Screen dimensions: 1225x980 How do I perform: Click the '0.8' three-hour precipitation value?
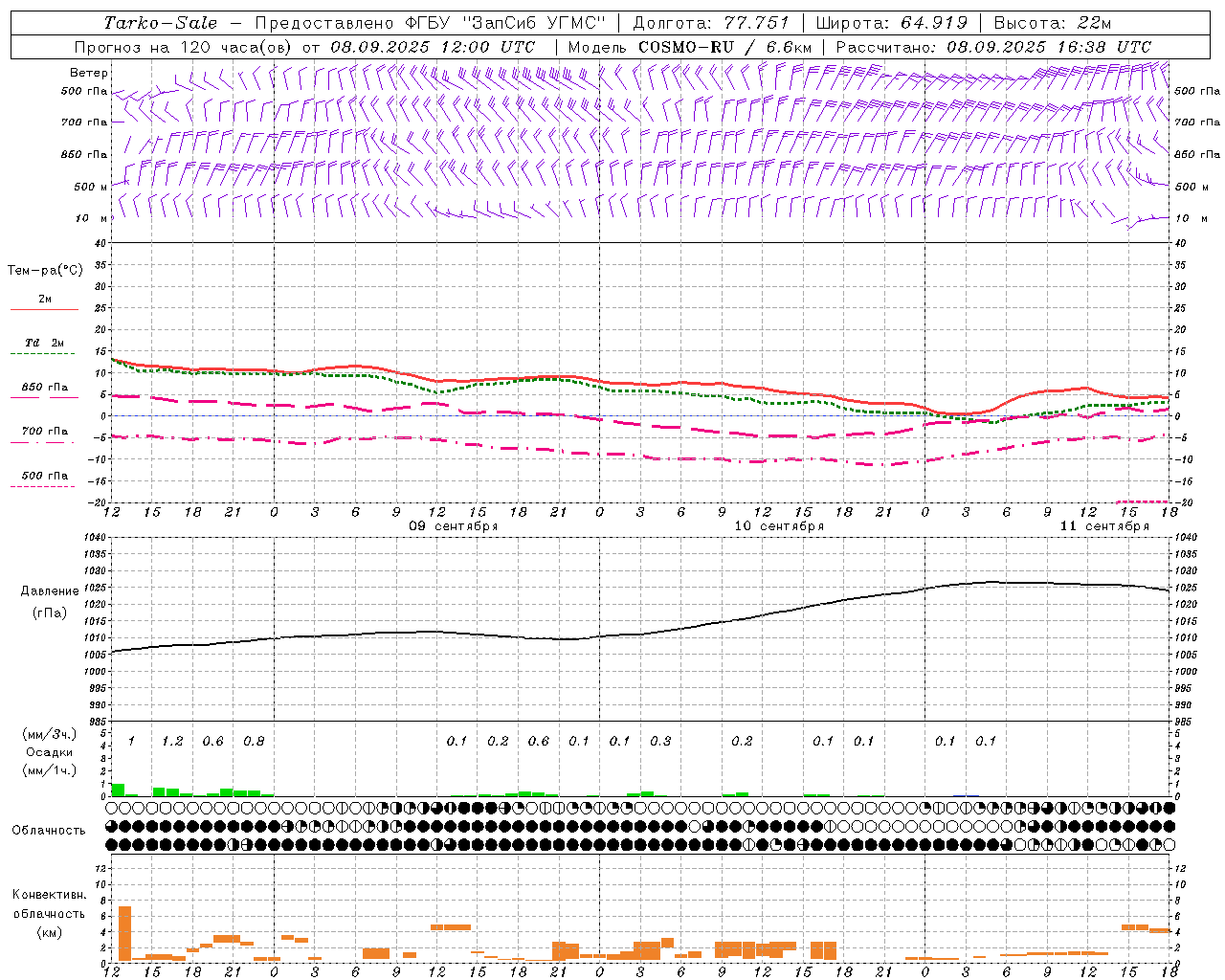(254, 742)
